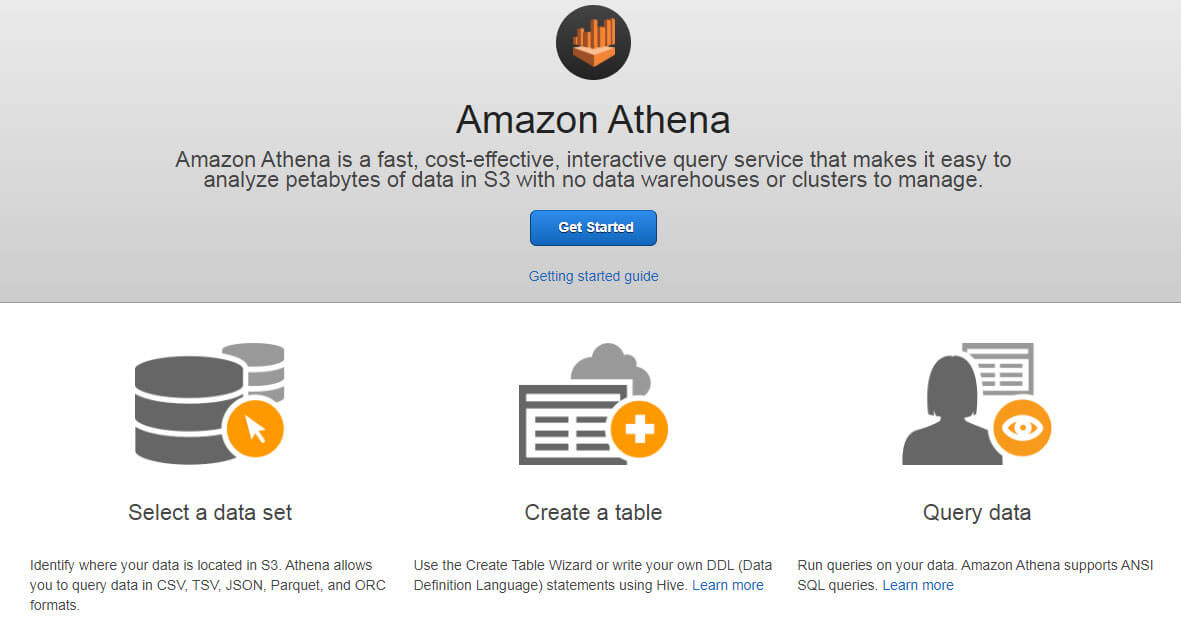Click the Amazon Athena page title
Image resolution: width=1181 pixels, height=617 pixels.
click(593, 118)
